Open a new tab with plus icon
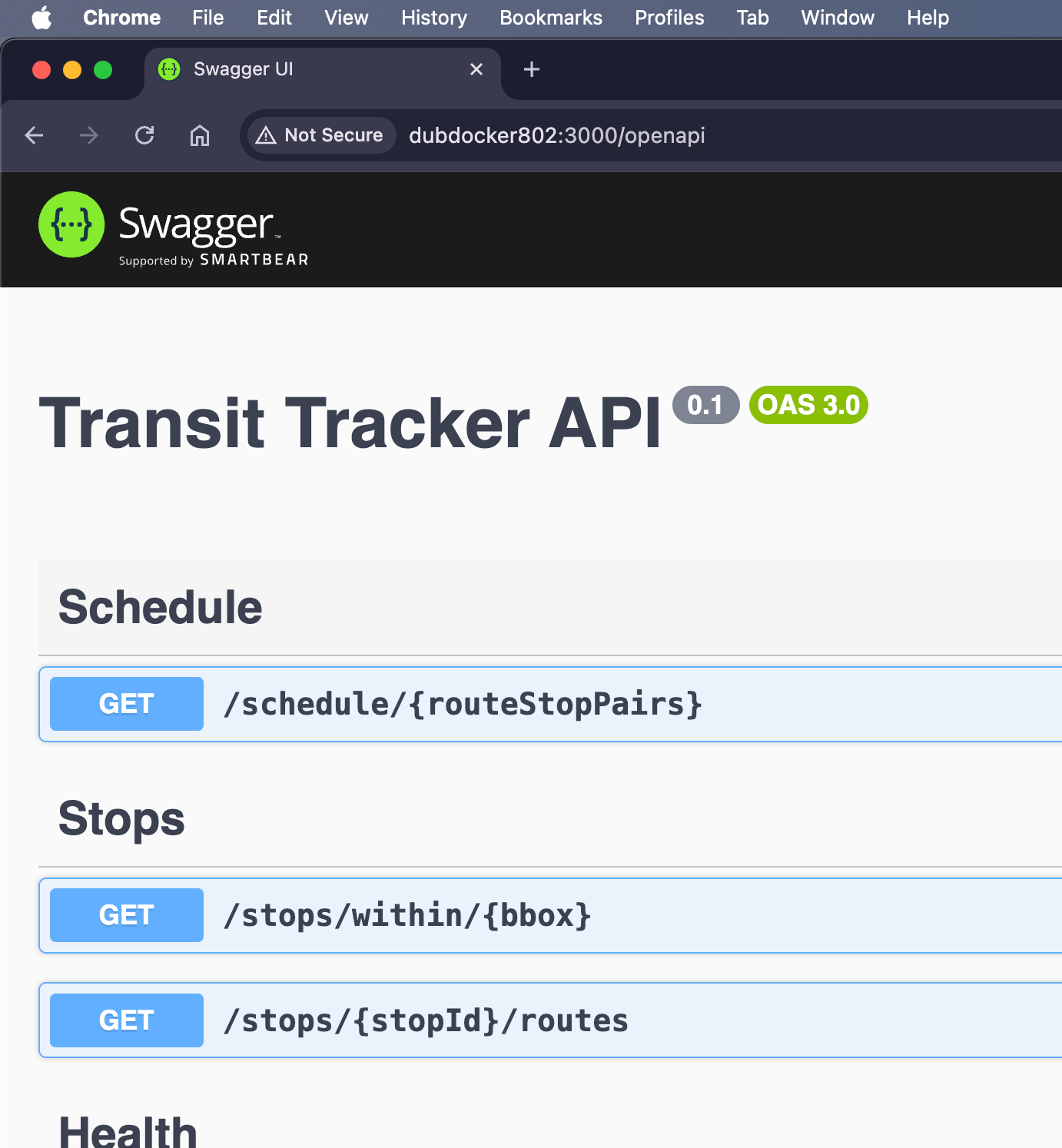1062x1148 pixels. pos(531,70)
